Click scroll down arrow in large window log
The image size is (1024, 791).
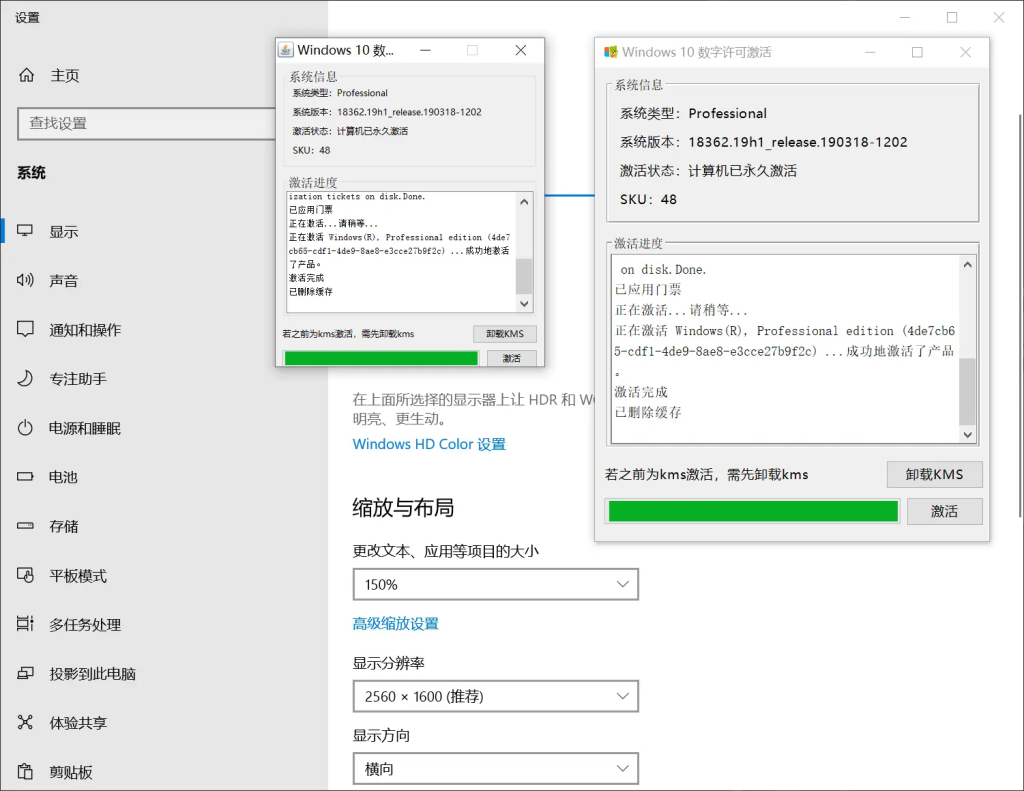[x=967, y=435]
